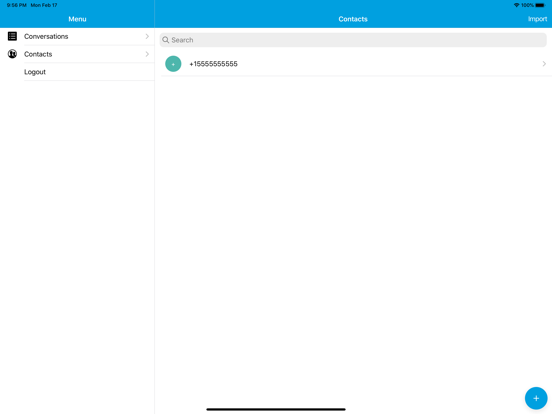The image size is (552, 414).
Task: Open details chevron for +15555555555
Action: pos(544,64)
